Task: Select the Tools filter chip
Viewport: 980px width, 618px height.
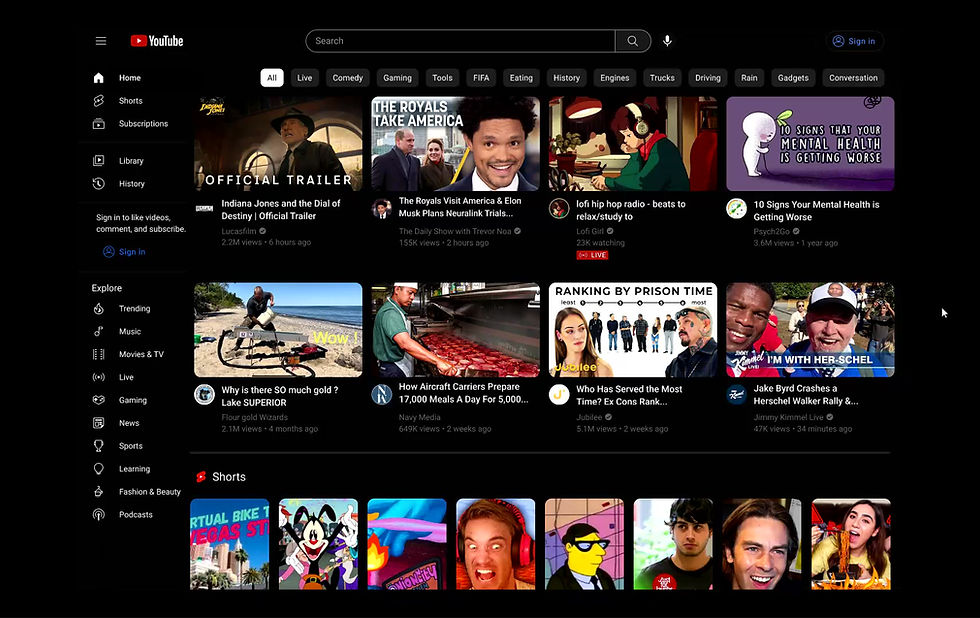Action: pyautogui.click(x=442, y=78)
